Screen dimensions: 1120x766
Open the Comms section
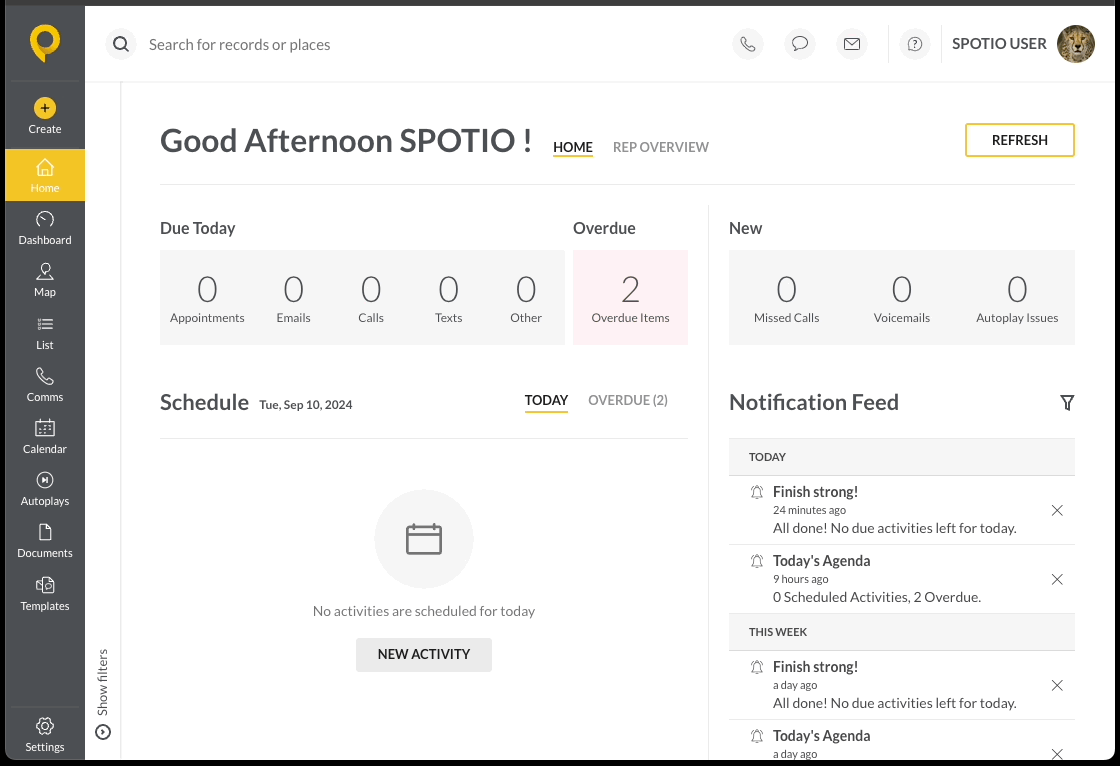[x=44, y=385]
